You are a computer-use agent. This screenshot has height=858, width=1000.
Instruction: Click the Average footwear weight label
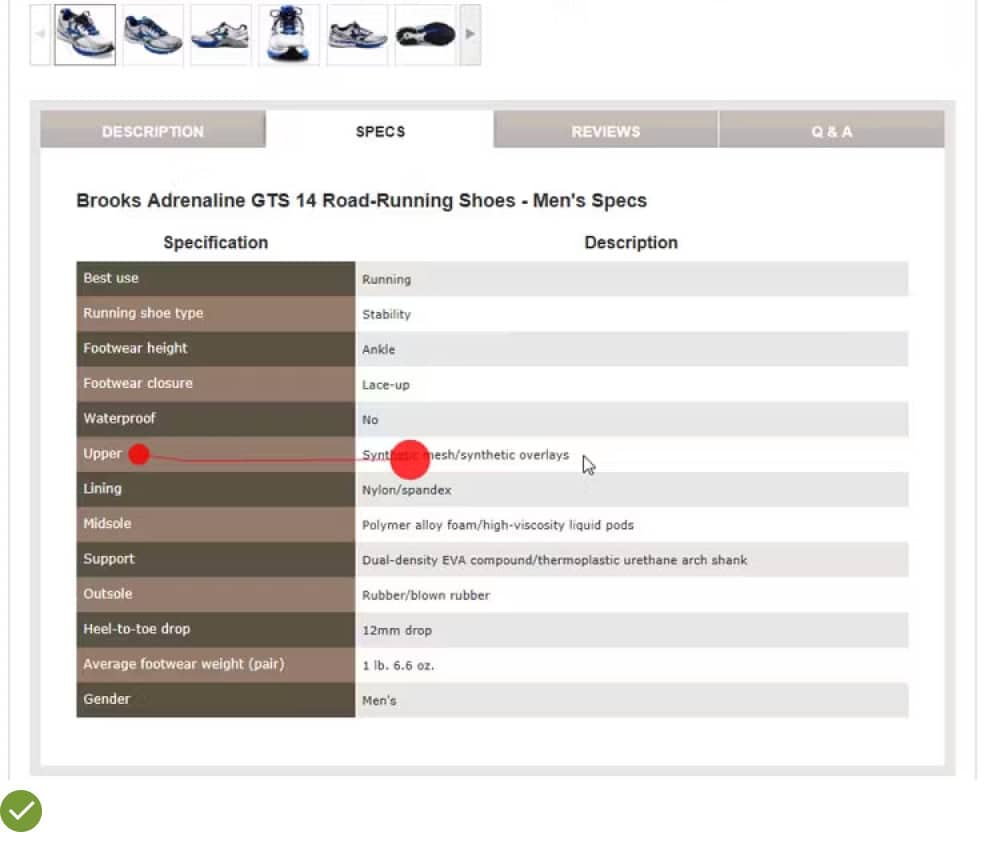tap(183, 664)
